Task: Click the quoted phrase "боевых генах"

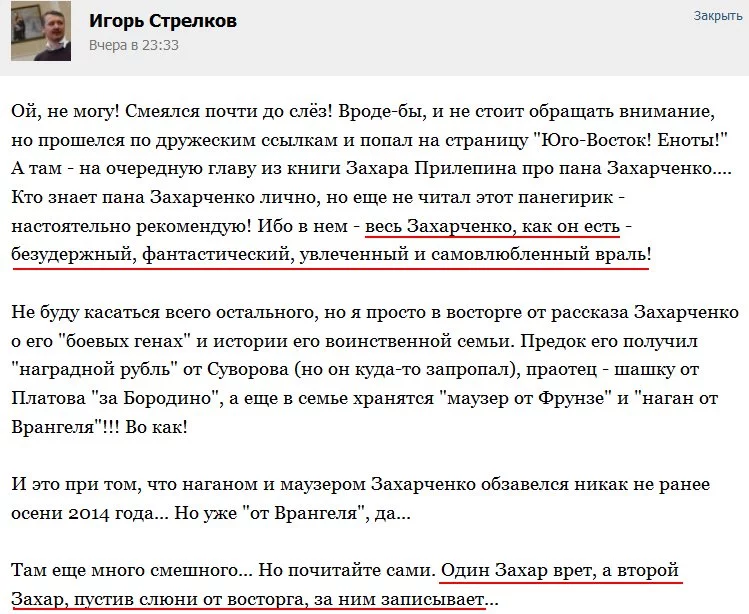Action: (x=125, y=341)
